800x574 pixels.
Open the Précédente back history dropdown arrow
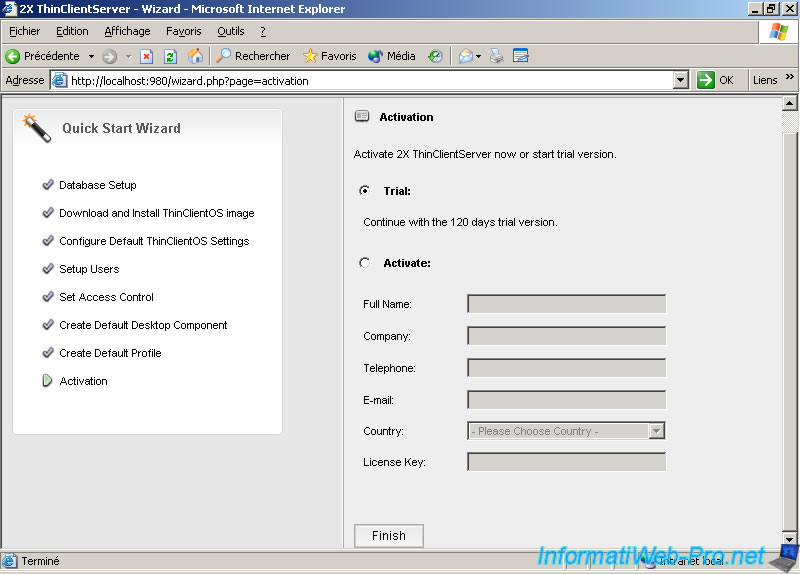(x=91, y=56)
